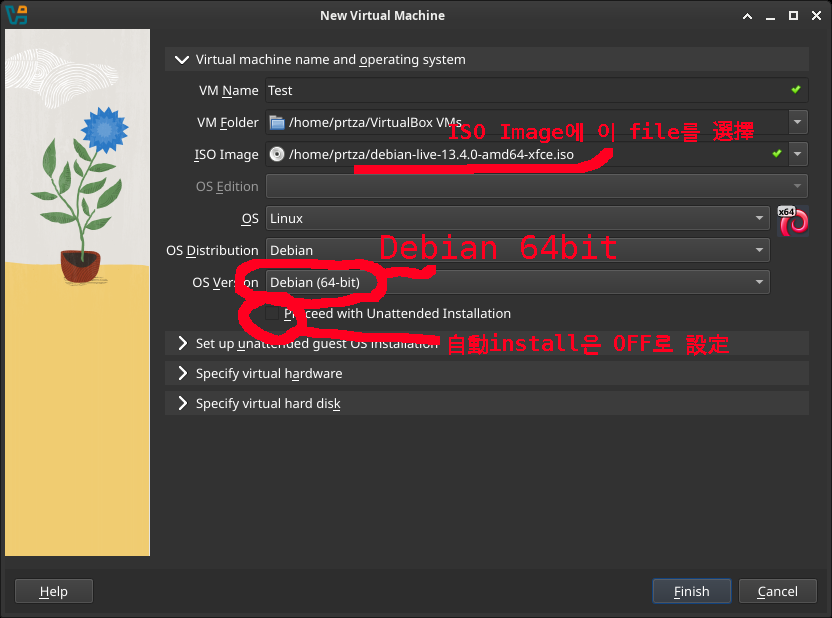
Task: Open the VM Folder dropdown arrow
Action: pos(797,123)
